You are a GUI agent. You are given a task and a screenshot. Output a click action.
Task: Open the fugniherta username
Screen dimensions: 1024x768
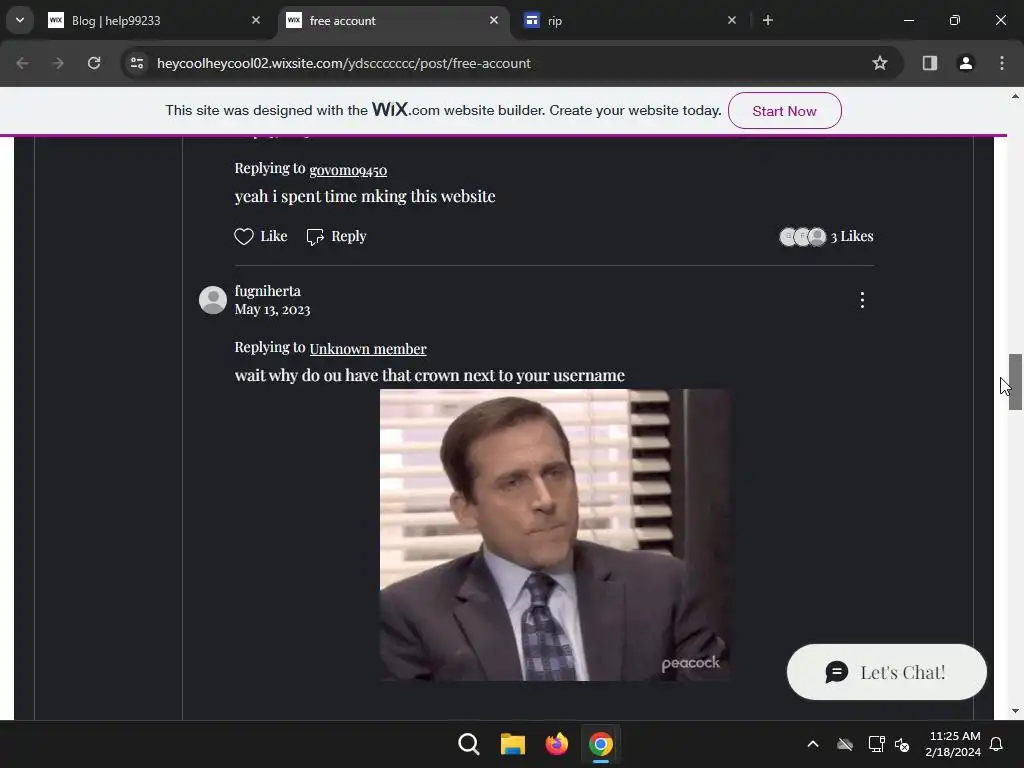pos(268,291)
